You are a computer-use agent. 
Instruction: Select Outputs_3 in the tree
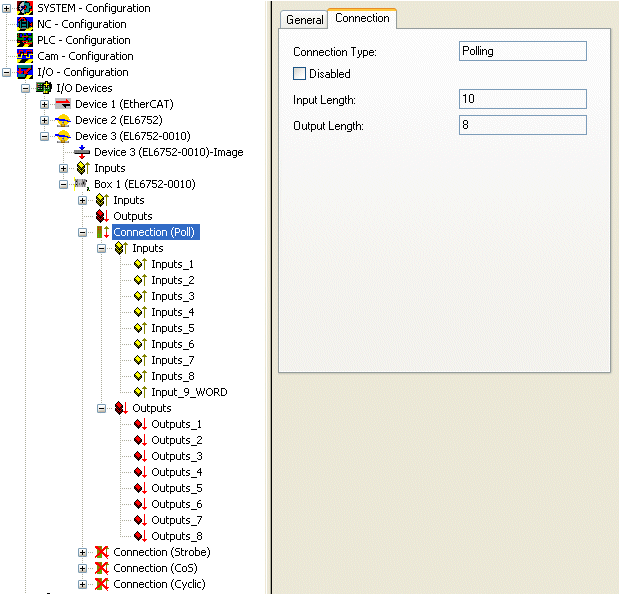[177, 456]
